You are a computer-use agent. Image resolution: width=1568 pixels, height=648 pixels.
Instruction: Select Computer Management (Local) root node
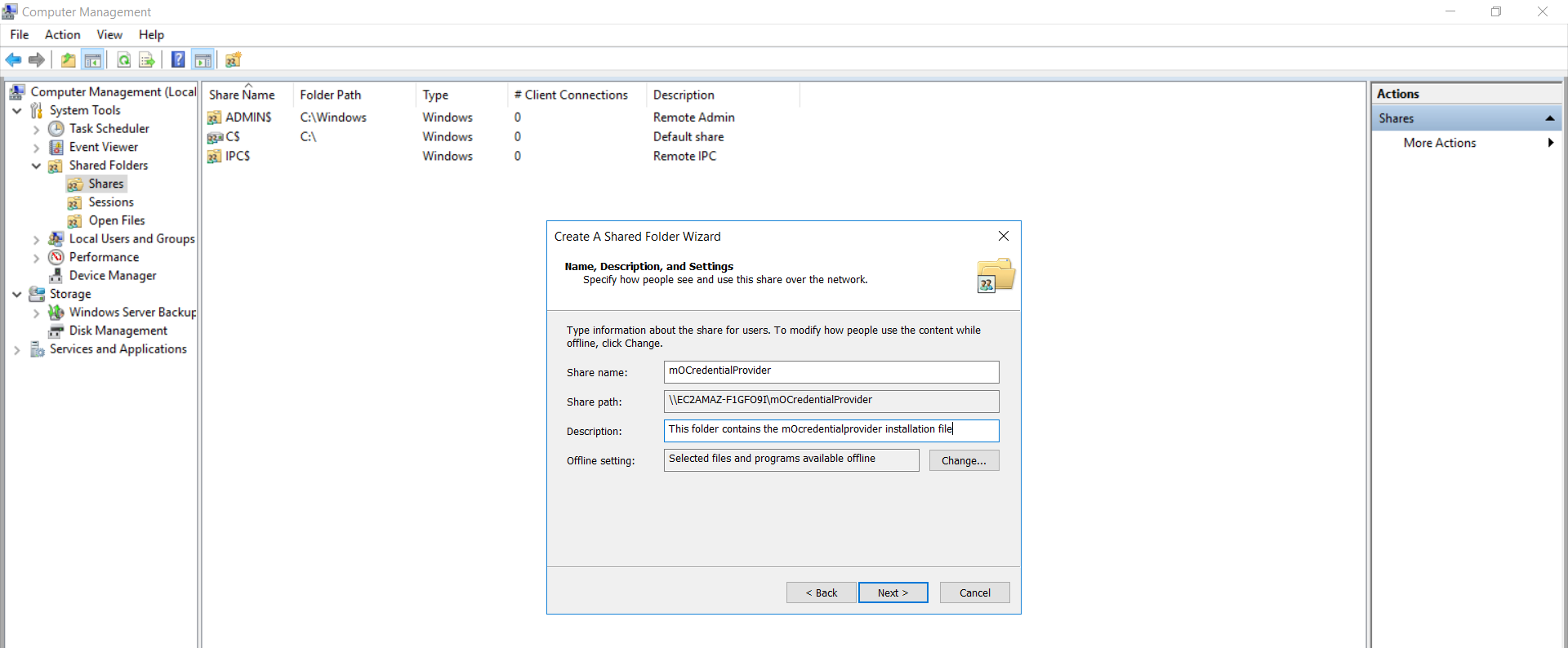[113, 91]
